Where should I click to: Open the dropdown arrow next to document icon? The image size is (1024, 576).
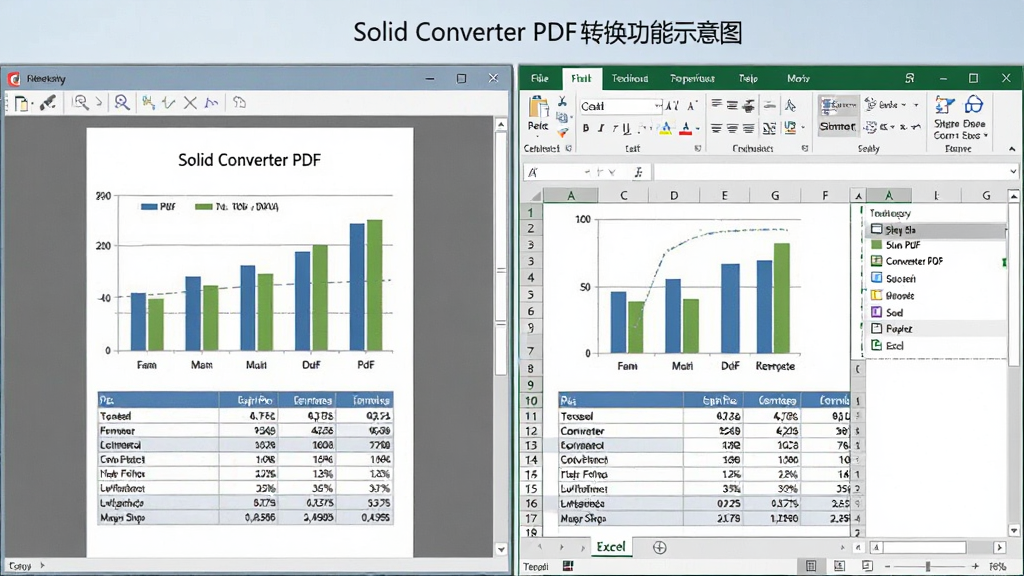(x=32, y=104)
